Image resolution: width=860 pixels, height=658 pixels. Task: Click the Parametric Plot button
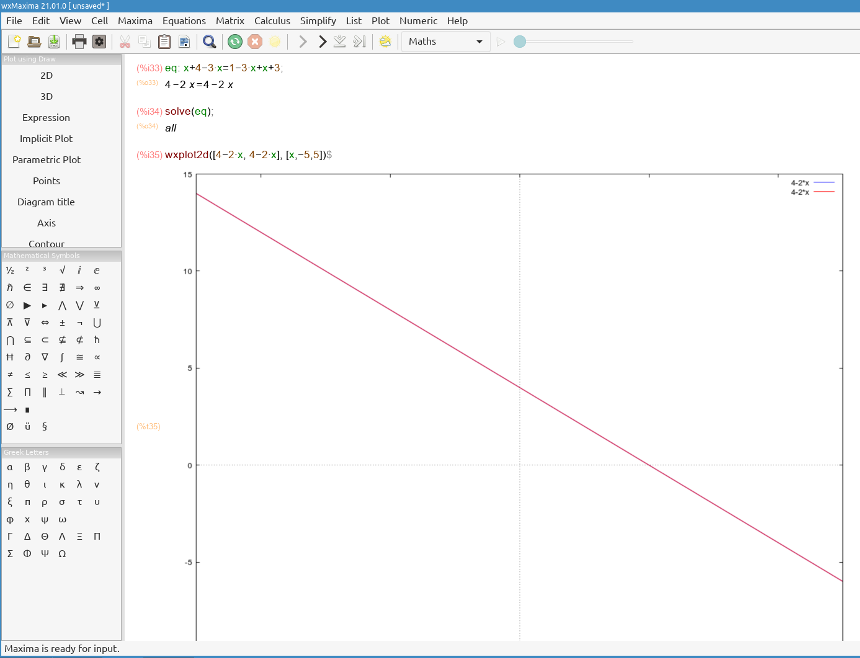(x=46, y=160)
